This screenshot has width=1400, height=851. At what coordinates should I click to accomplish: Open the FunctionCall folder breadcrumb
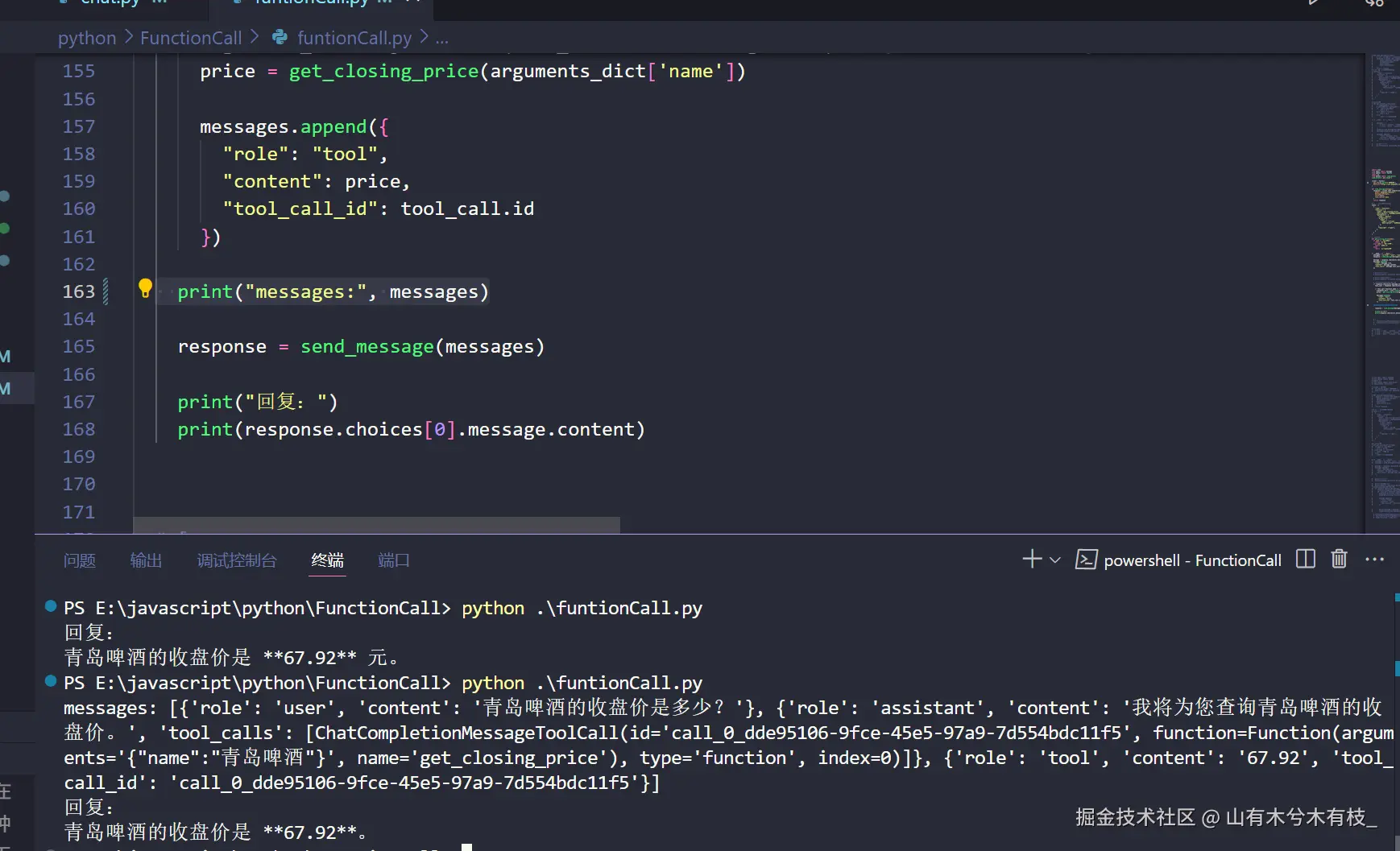click(x=191, y=38)
